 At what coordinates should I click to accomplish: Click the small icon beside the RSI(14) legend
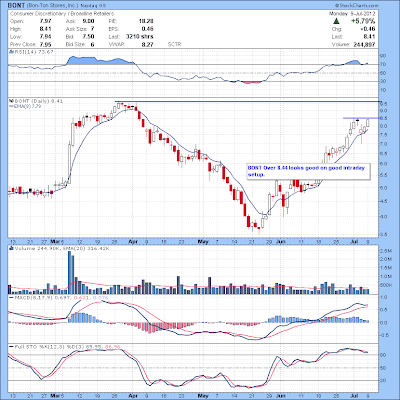11,52
